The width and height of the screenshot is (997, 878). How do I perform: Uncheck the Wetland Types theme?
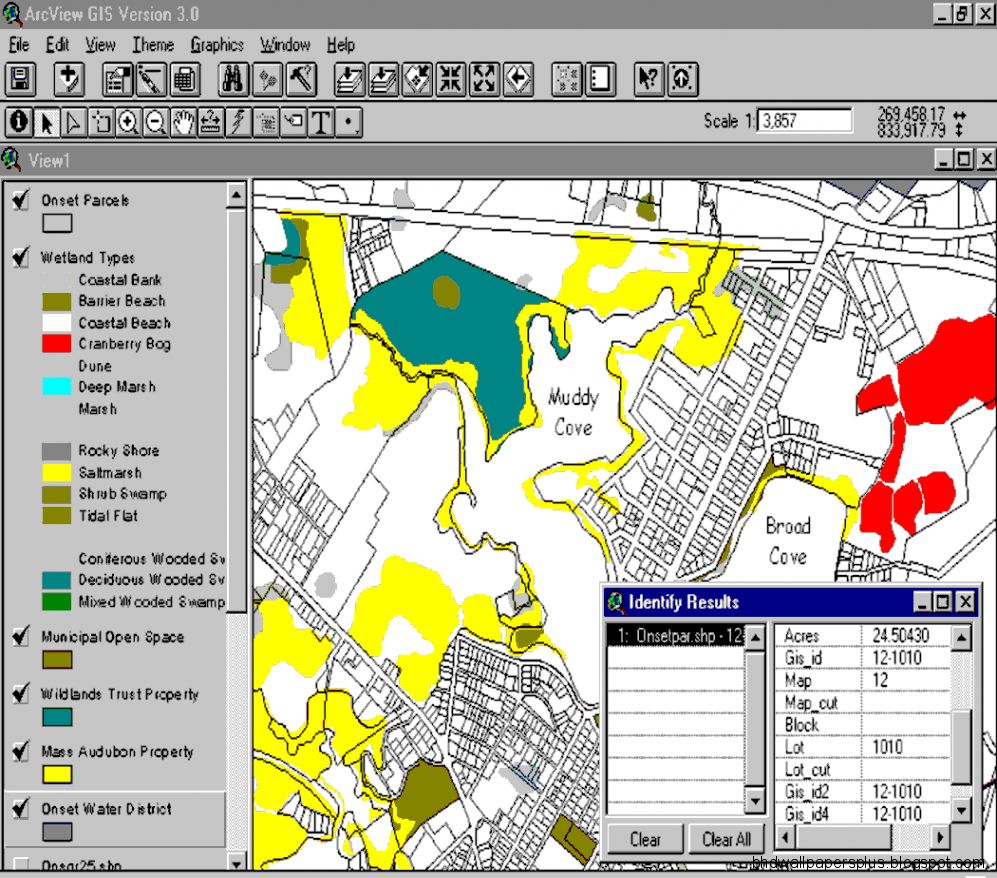(20, 257)
